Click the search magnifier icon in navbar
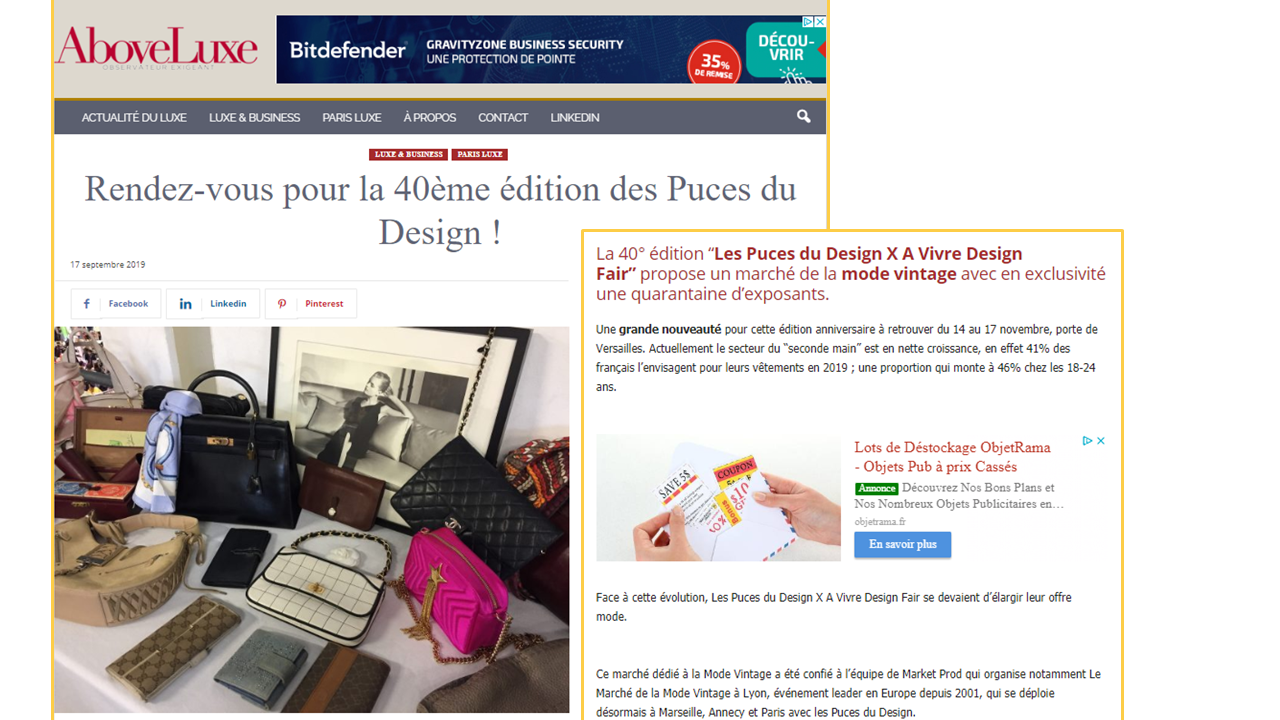Screen dimensions: 1280x720 (803, 117)
